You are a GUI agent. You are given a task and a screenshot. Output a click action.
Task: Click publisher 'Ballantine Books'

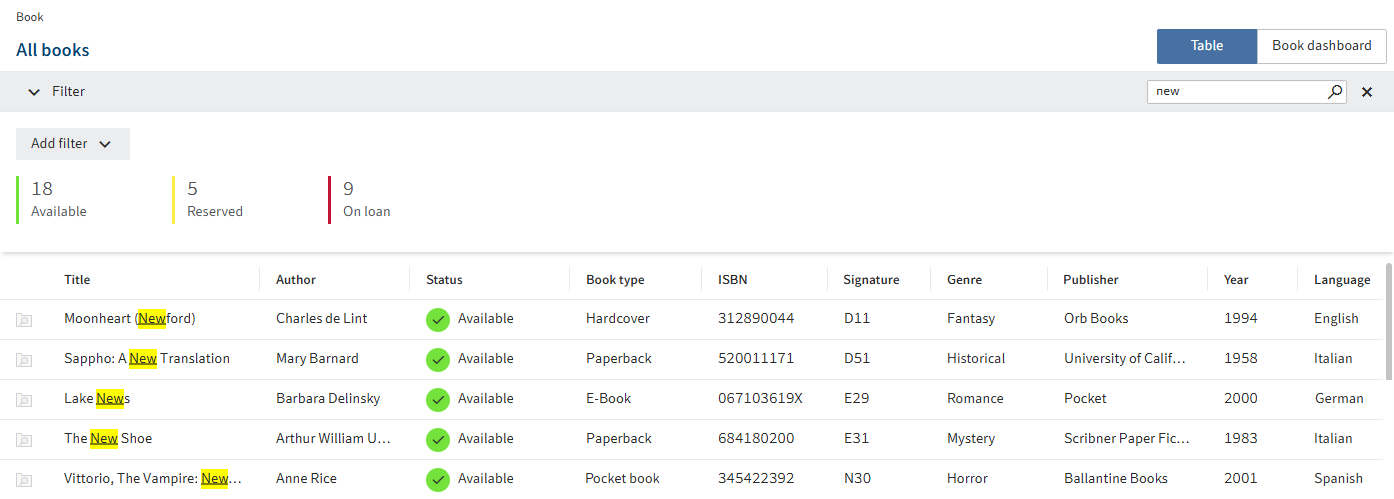(x=1116, y=479)
